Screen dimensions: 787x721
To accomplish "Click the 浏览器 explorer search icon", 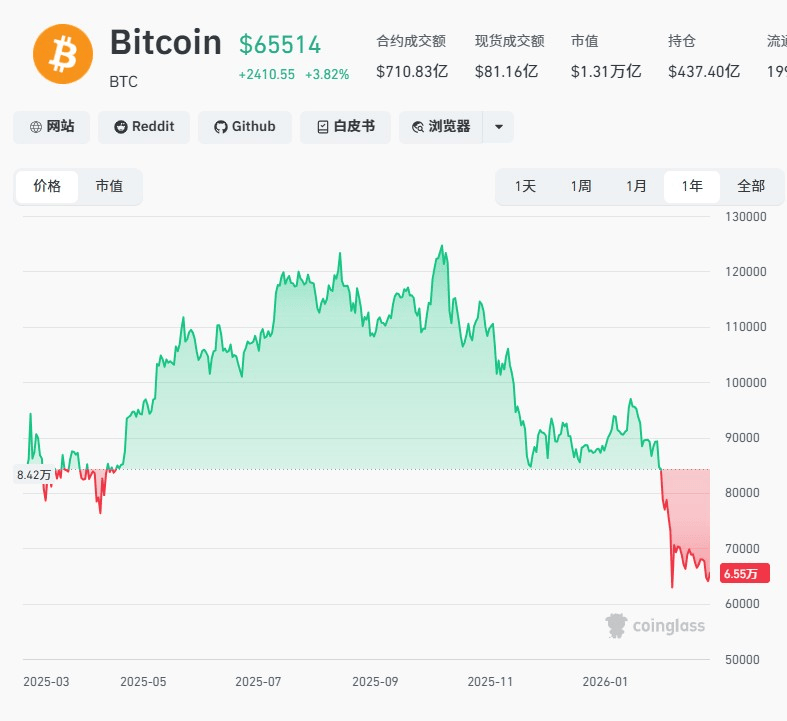I will [x=417, y=127].
